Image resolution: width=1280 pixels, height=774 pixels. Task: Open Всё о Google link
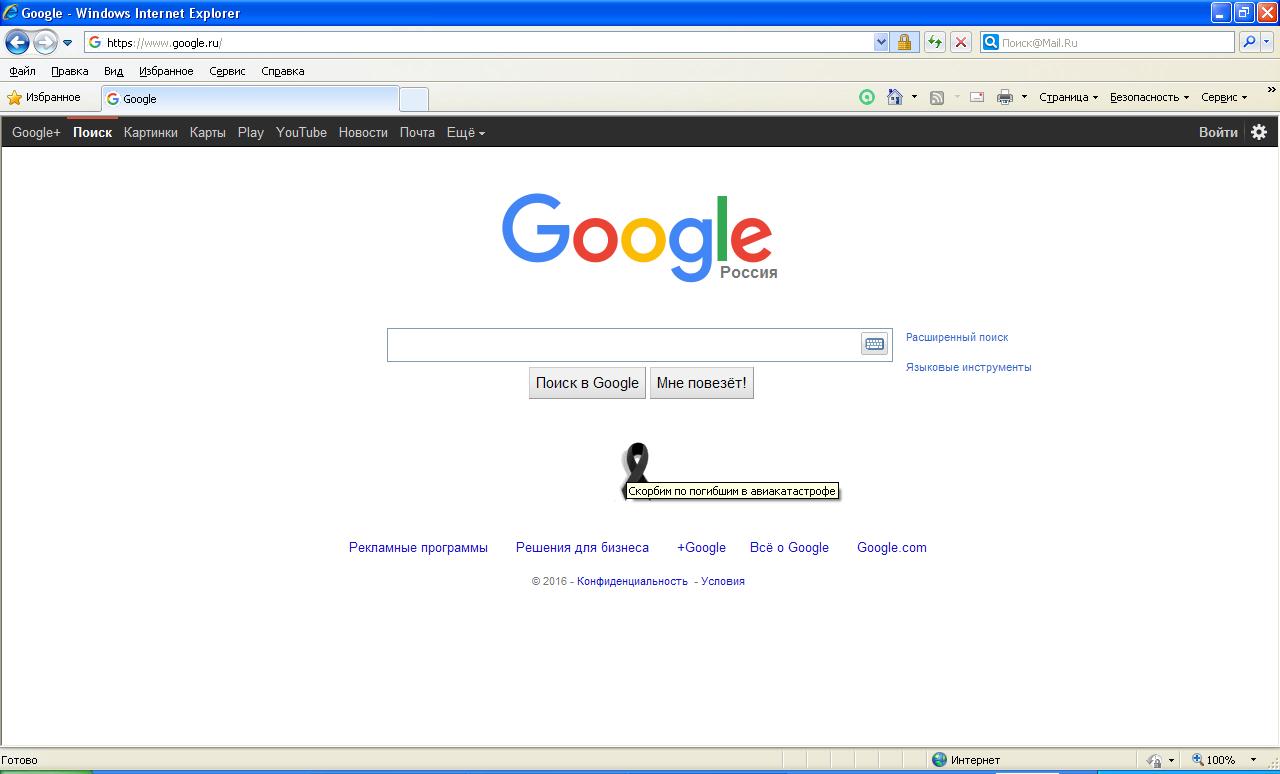coord(789,547)
